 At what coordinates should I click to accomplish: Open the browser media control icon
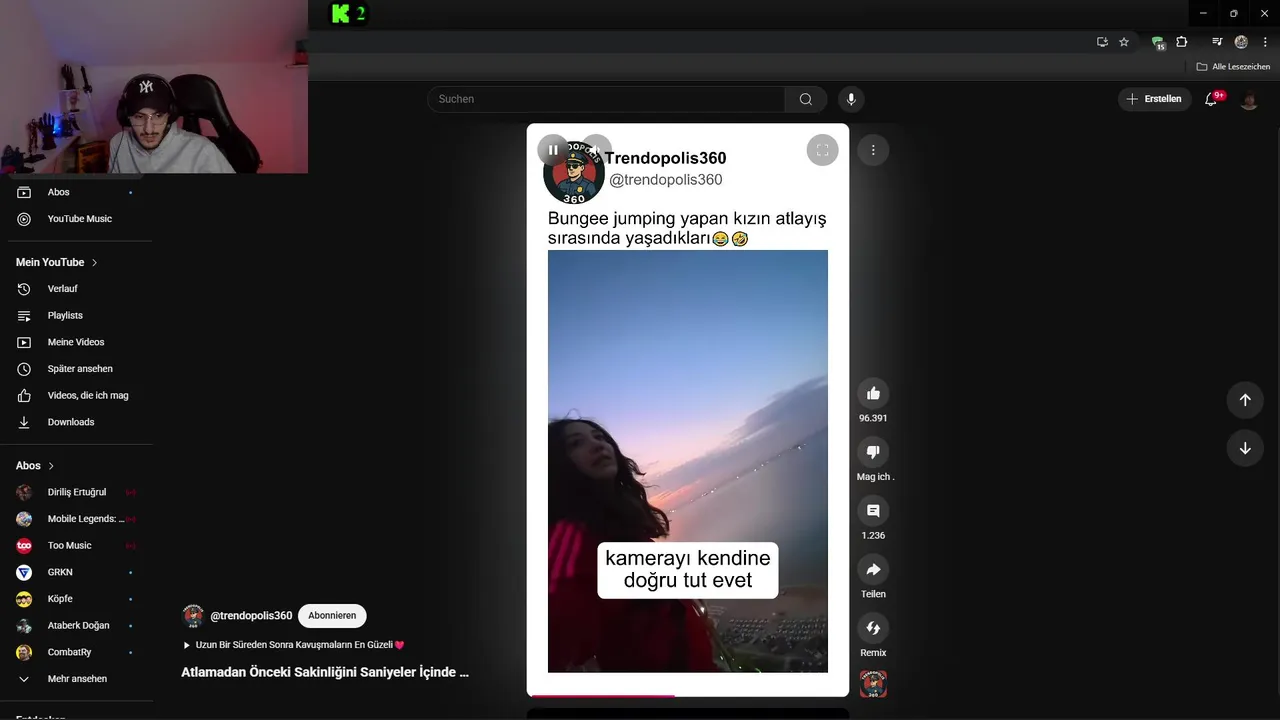[1217, 42]
